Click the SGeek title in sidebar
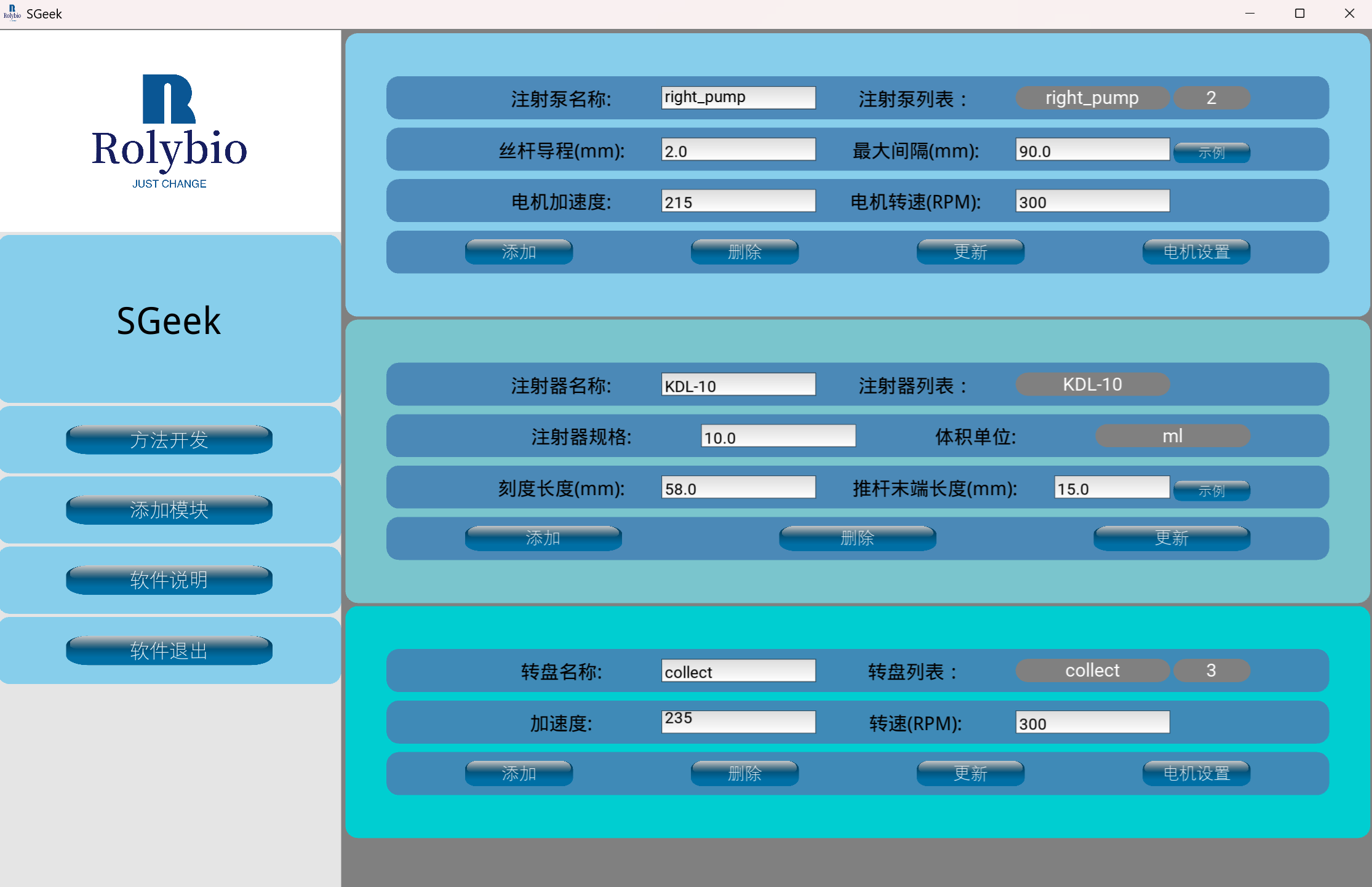This screenshot has width=1372, height=887. 169,320
